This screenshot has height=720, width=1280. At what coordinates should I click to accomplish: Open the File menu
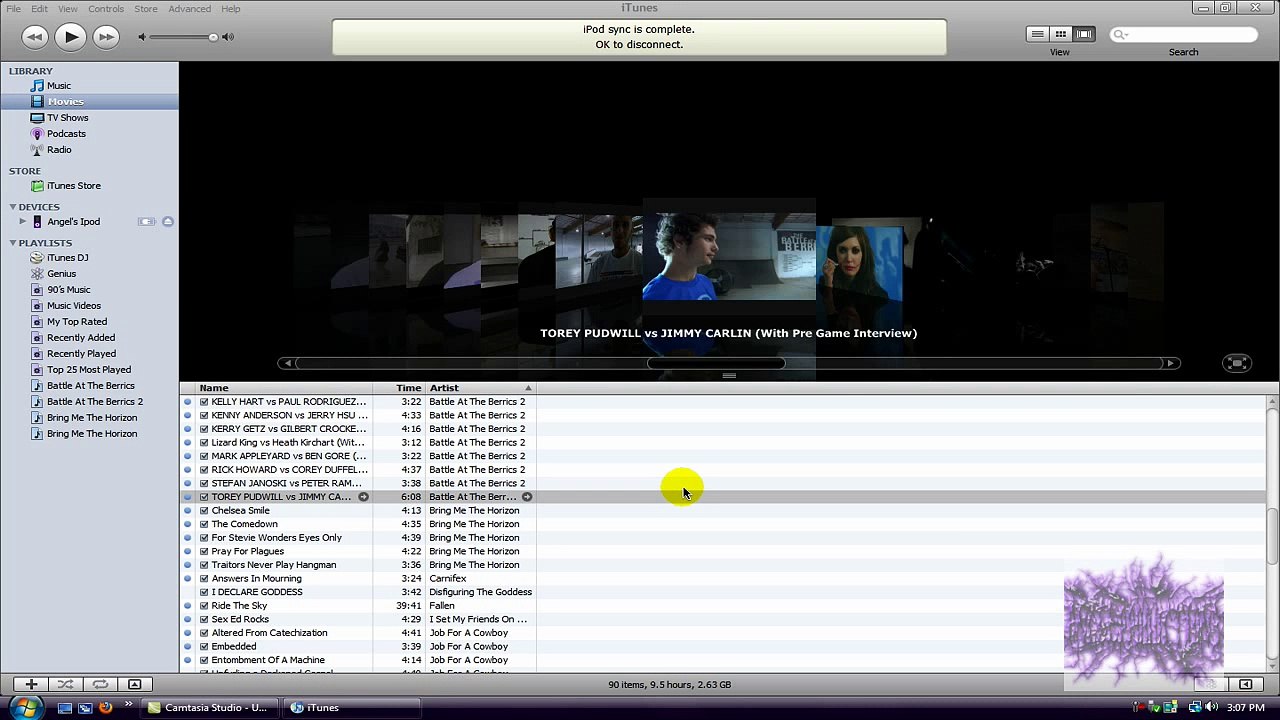point(14,9)
